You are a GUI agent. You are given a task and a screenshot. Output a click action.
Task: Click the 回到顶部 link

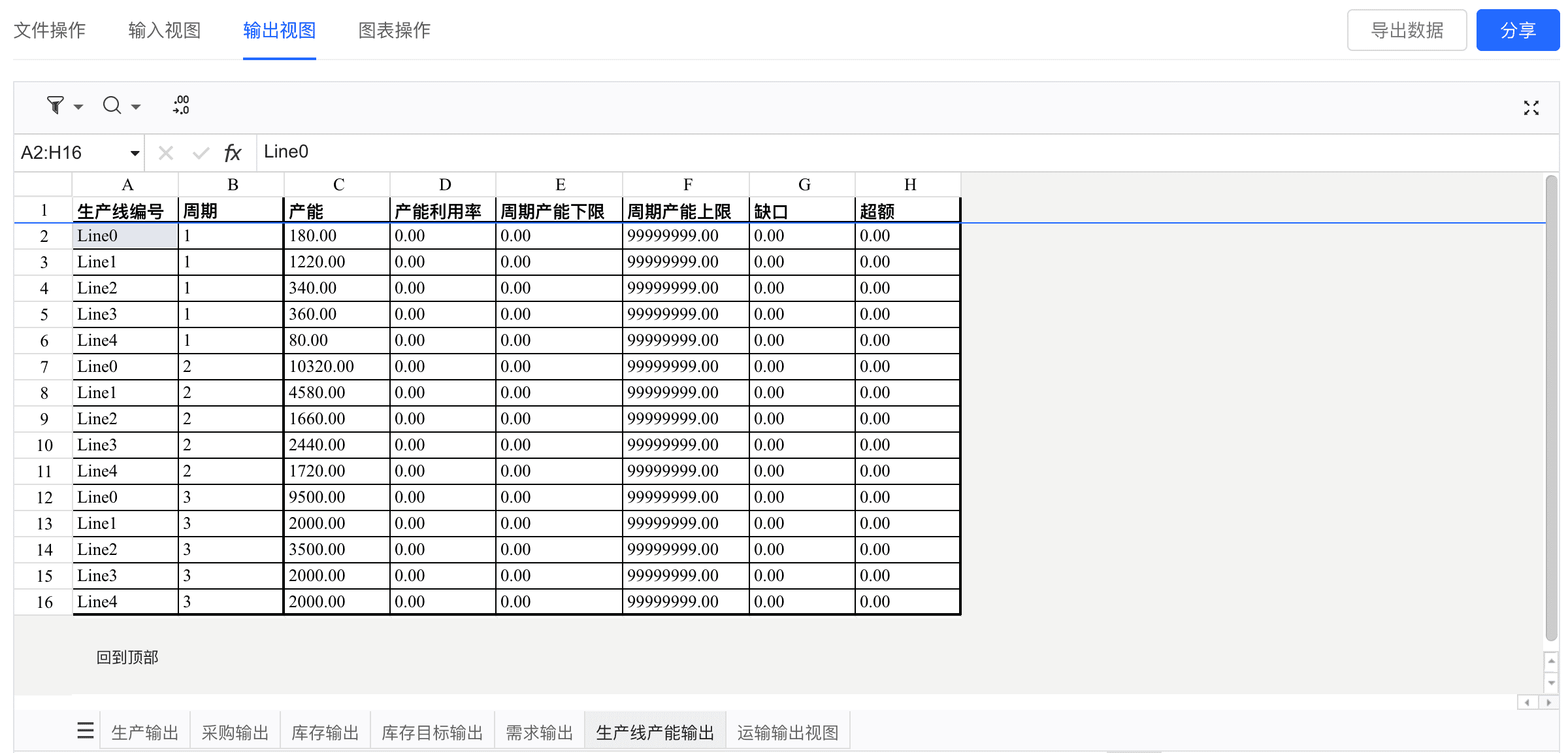pyautogui.click(x=127, y=658)
